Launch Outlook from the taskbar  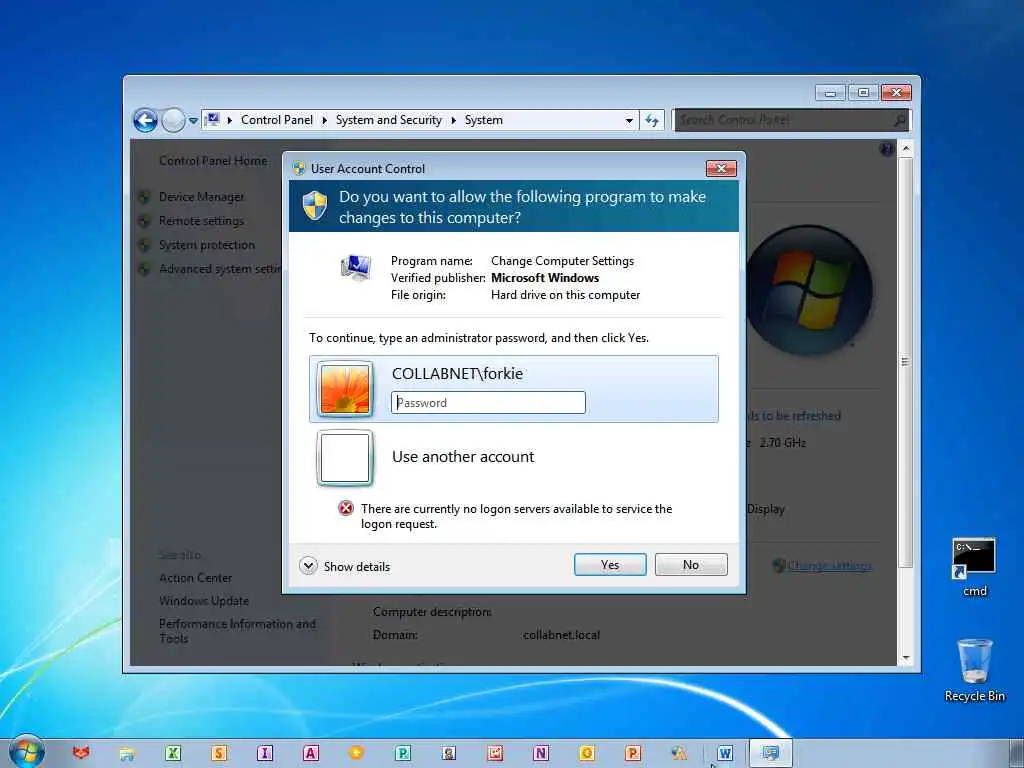pos(586,753)
